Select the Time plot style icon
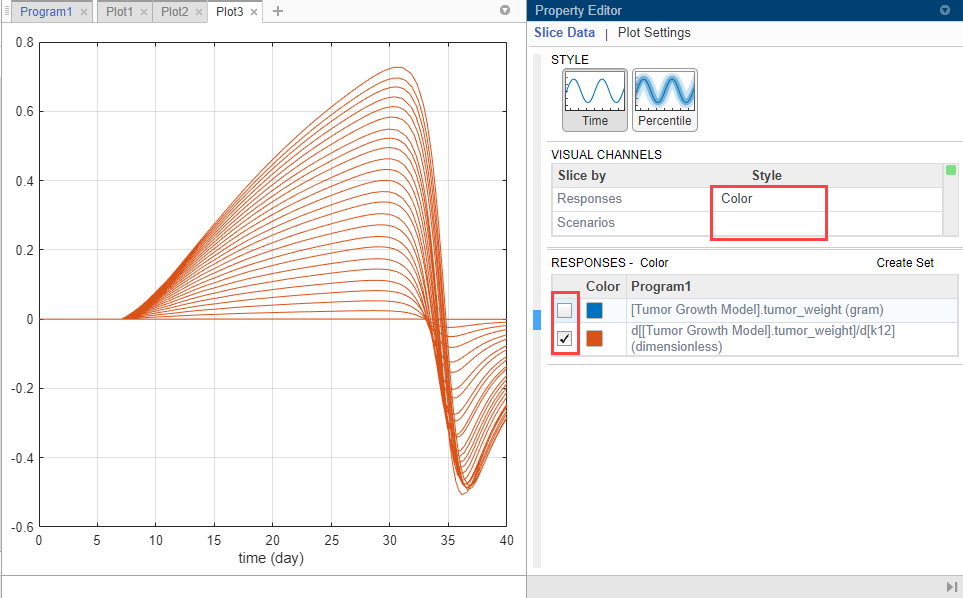 pyautogui.click(x=595, y=99)
